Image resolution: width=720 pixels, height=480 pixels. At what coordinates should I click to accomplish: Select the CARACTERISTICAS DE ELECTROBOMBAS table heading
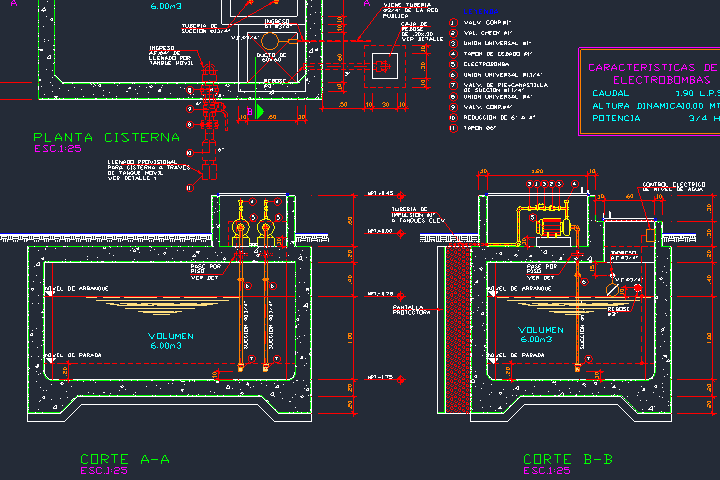[654, 73]
